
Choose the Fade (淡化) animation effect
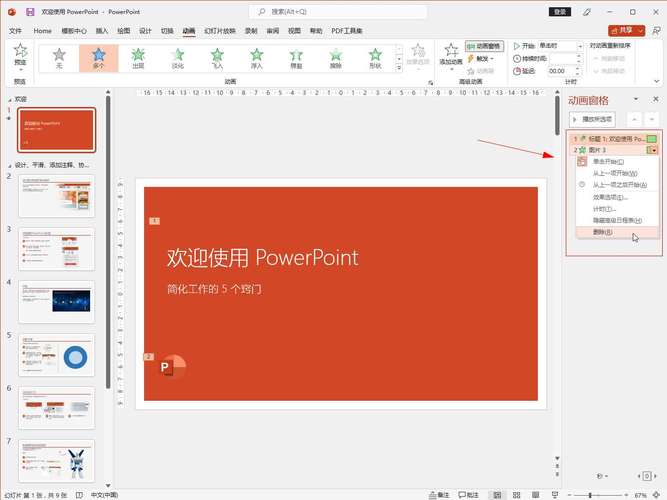click(x=177, y=58)
